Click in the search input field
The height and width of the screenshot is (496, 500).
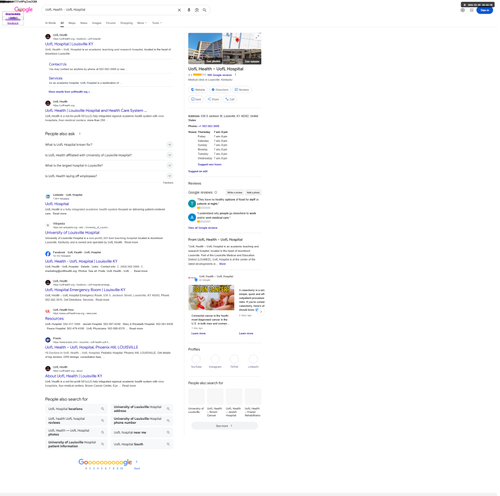(x=110, y=10)
